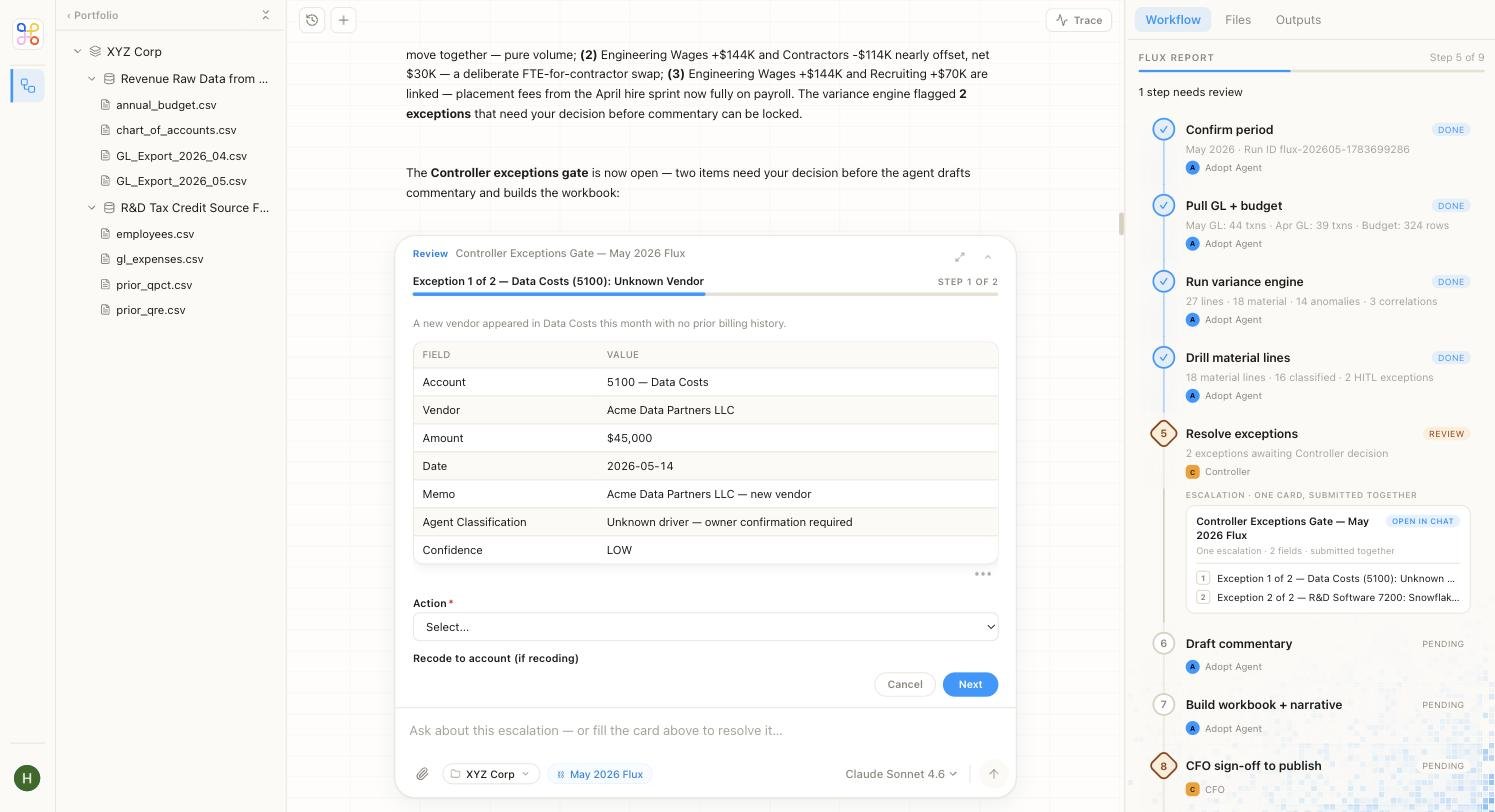The height and width of the screenshot is (812, 1495).
Task: Focus the ask about escalation input
Action: (x=705, y=731)
